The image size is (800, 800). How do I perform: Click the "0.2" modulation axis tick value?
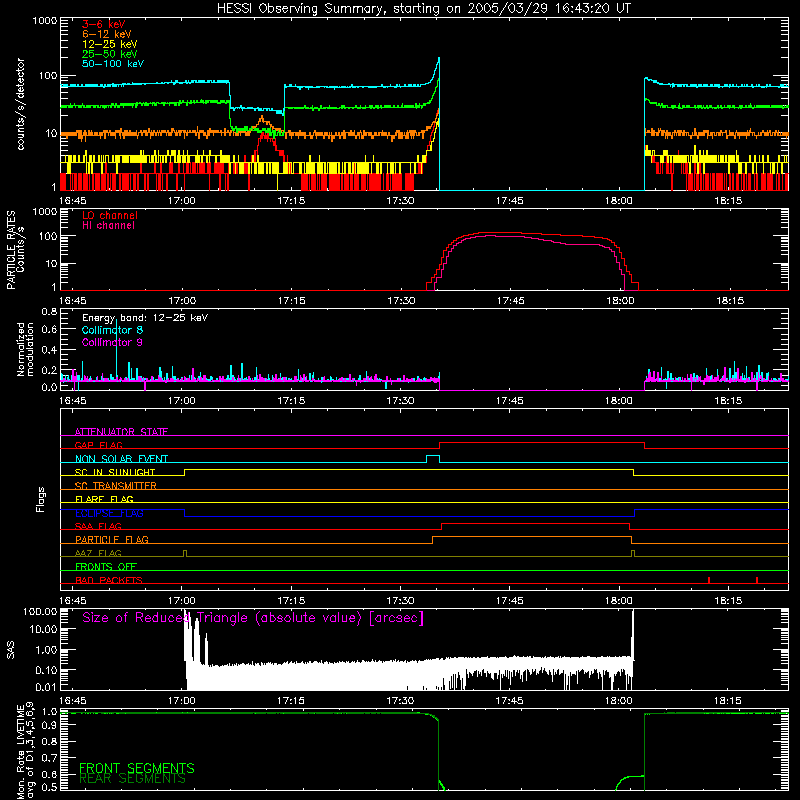point(49,370)
